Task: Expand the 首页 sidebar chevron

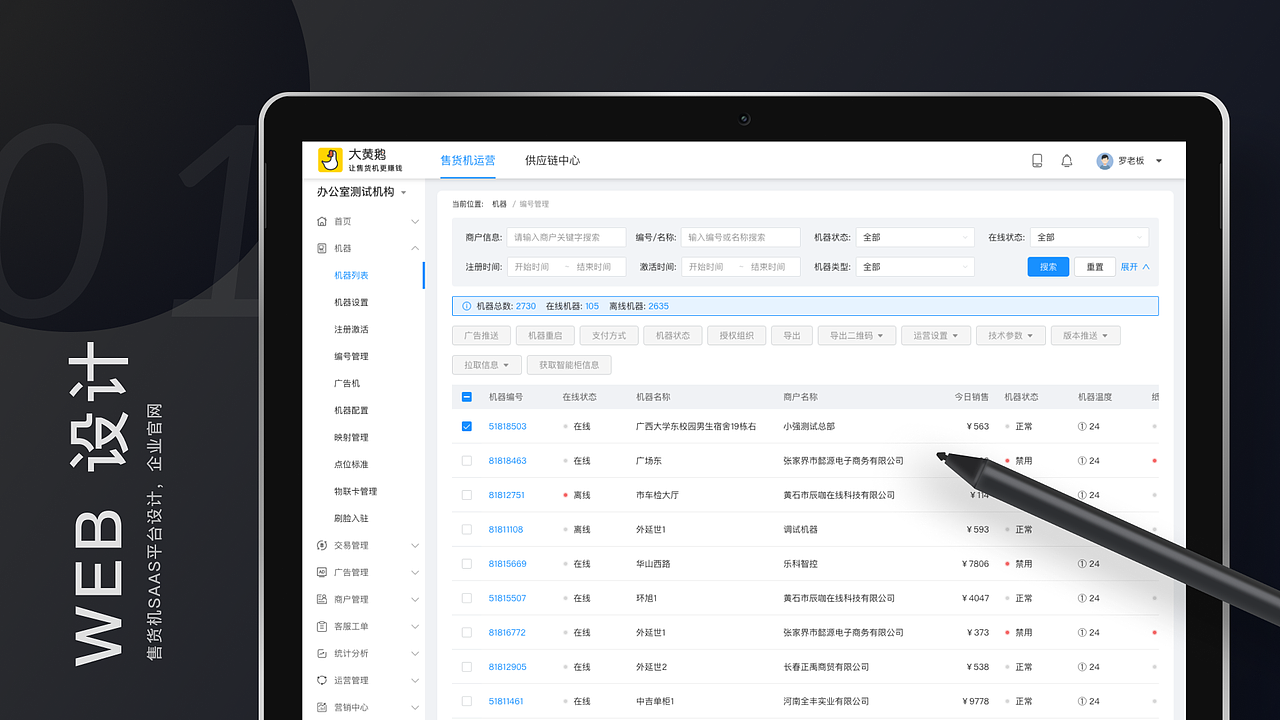Action: [415, 221]
